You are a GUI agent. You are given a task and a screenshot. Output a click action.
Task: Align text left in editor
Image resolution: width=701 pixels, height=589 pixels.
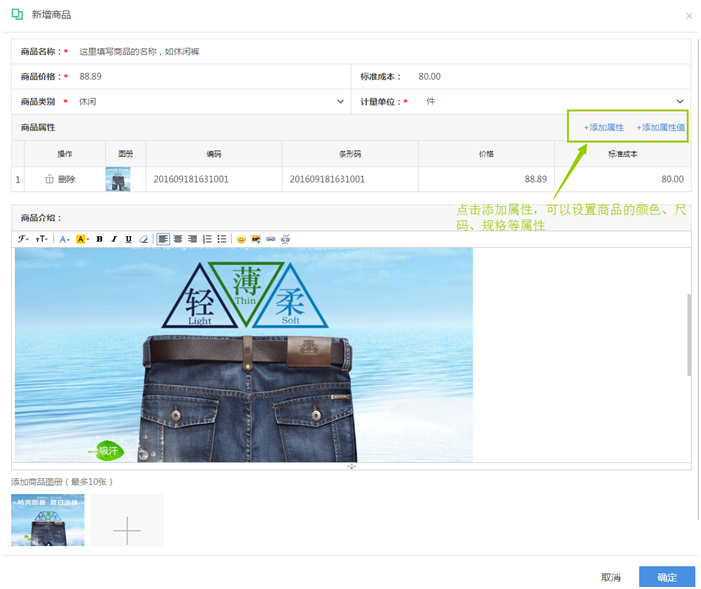(163, 239)
